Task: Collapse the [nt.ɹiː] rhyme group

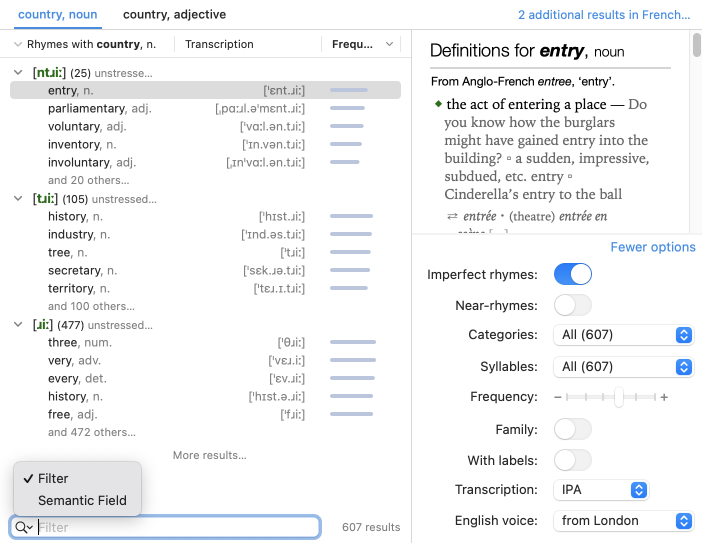Action: coord(19,73)
